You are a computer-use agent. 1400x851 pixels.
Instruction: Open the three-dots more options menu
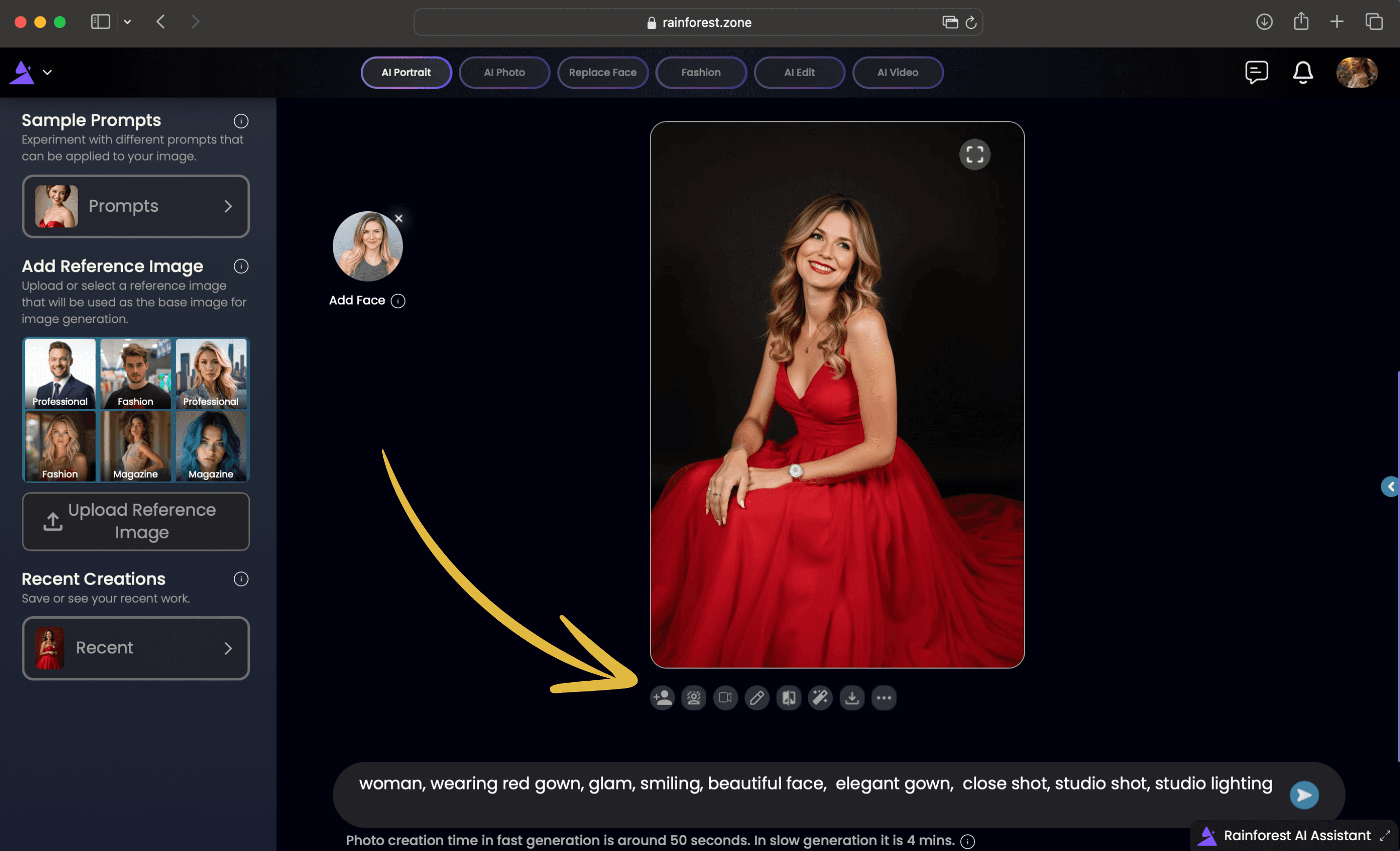pyautogui.click(x=884, y=698)
